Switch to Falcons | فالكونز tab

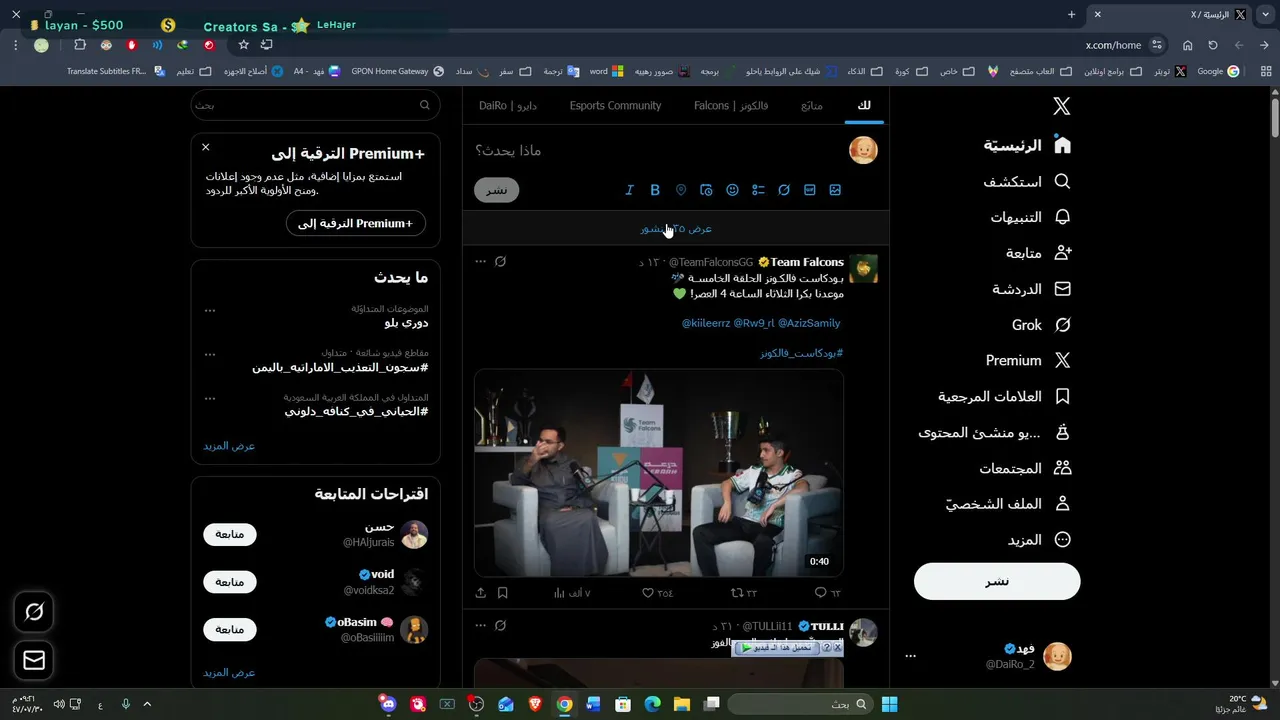[731, 106]
